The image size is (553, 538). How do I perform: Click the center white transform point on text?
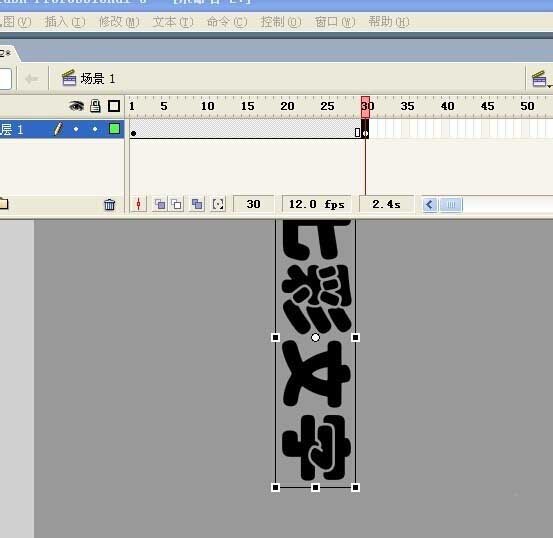[316, 338]
